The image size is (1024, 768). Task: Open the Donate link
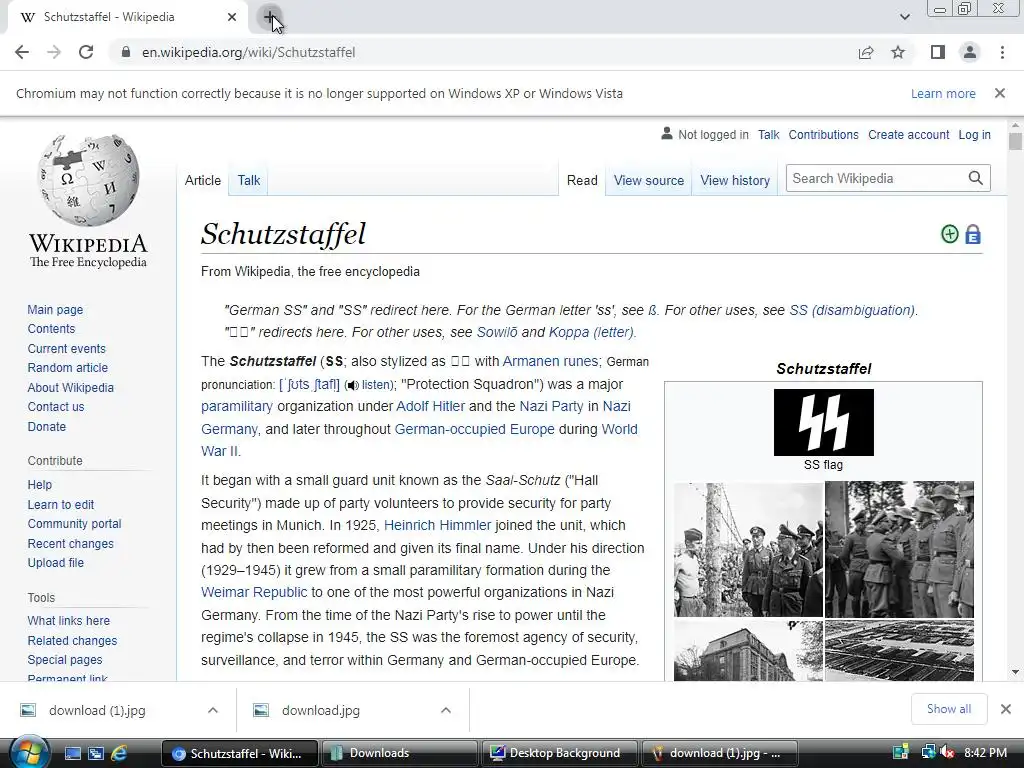46,426
